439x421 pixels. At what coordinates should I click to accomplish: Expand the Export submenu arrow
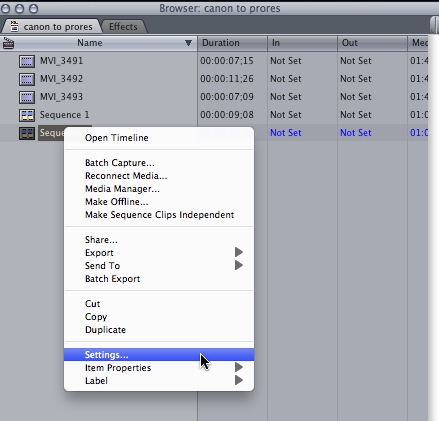(239, 252)
